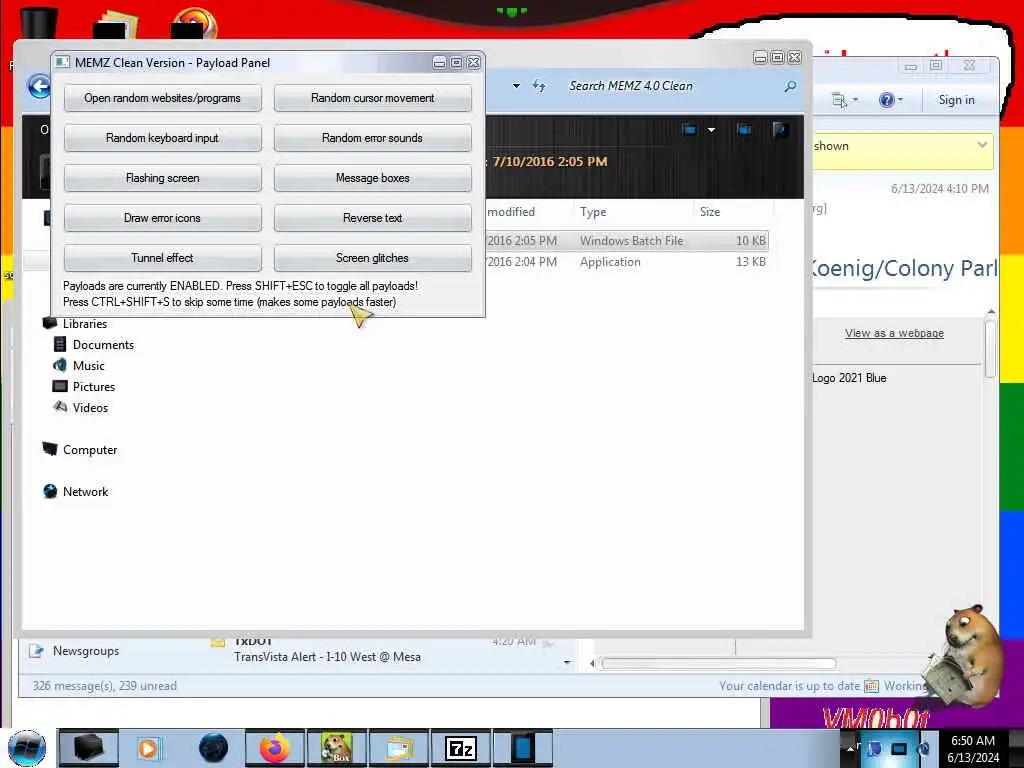Select Documents library
The image size is (1024, 768).
coord(103,345)
